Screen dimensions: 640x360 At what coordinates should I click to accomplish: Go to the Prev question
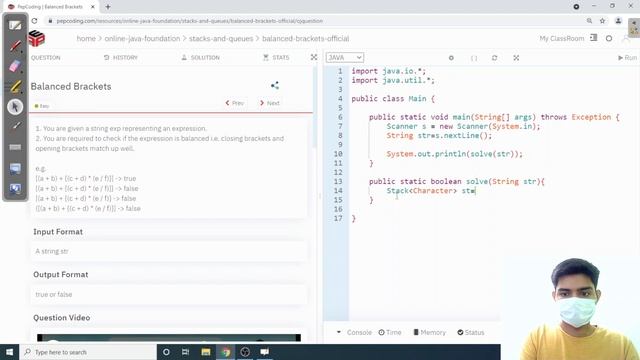coord(235,103)
